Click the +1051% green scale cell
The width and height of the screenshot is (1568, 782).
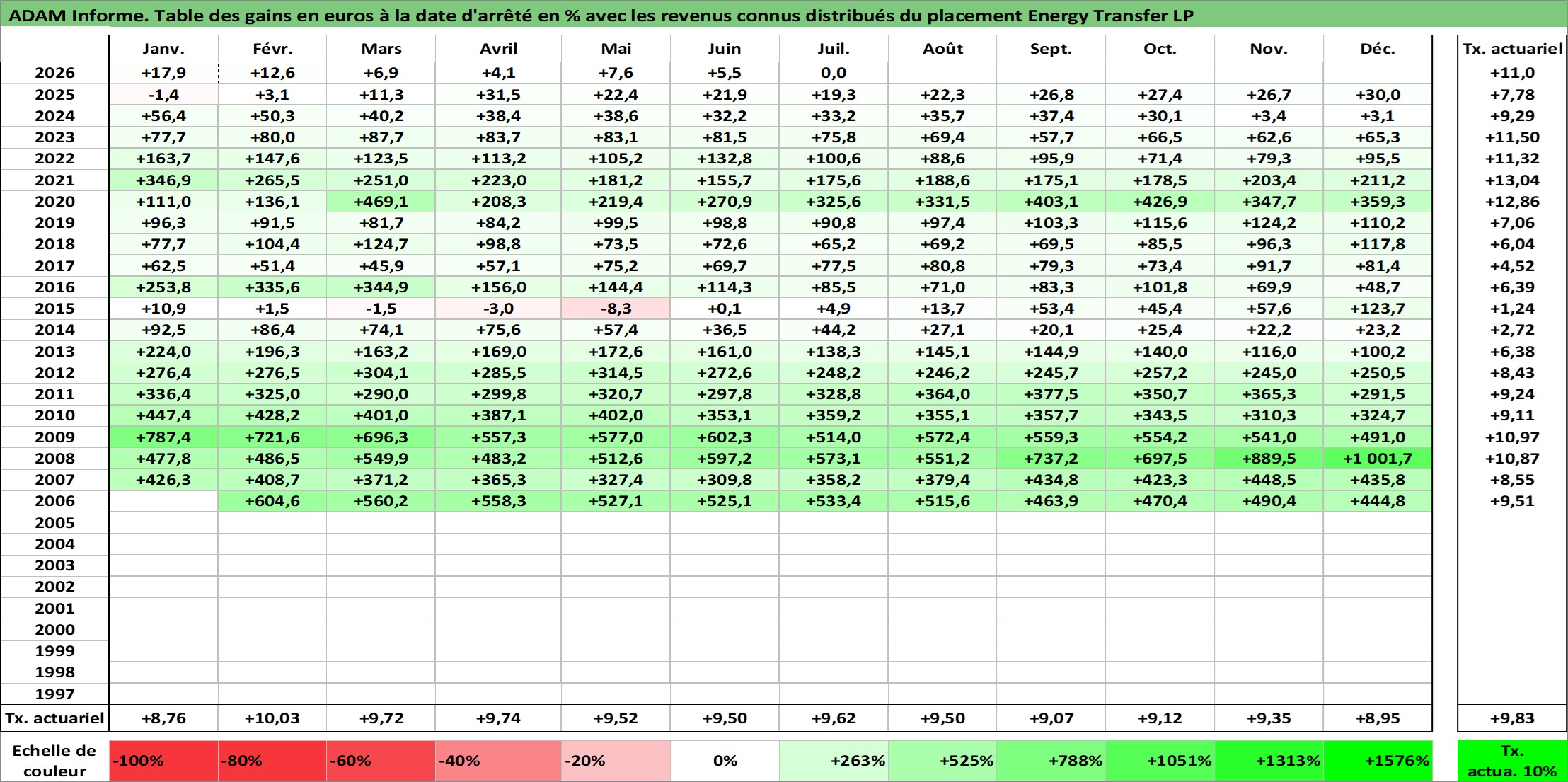[1160, 761]
